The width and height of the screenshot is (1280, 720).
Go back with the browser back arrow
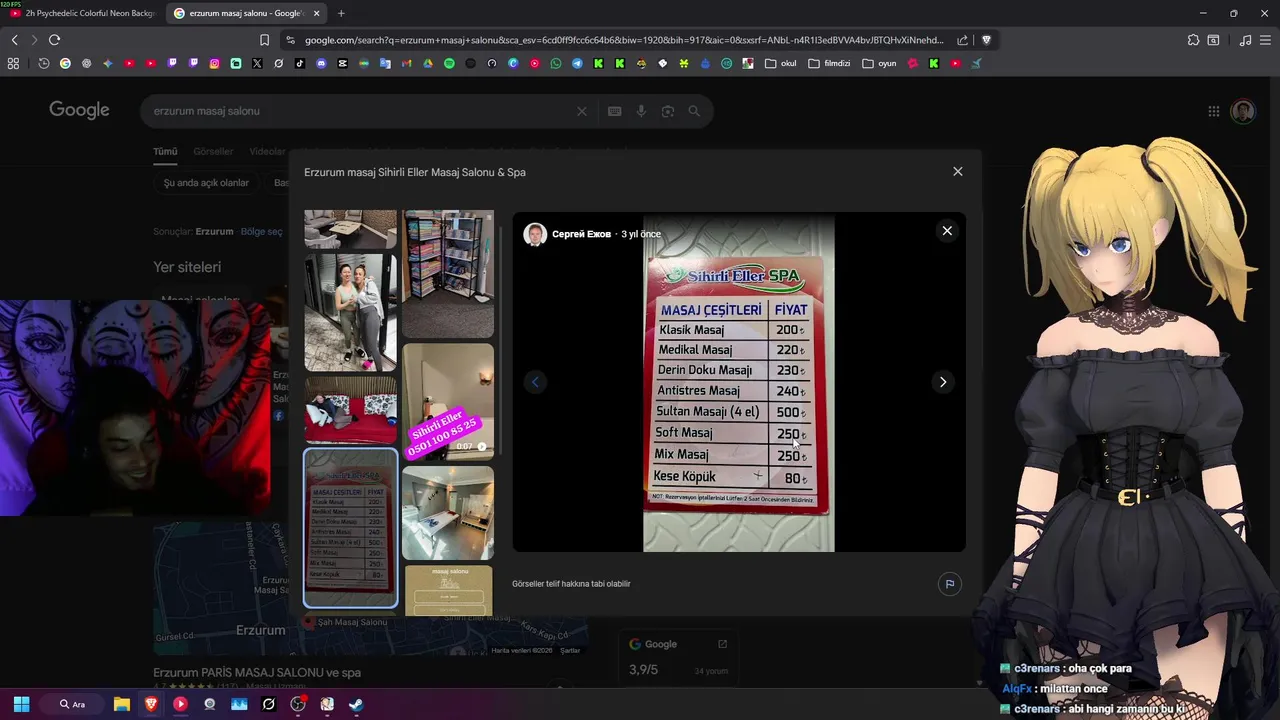[14, 40]
